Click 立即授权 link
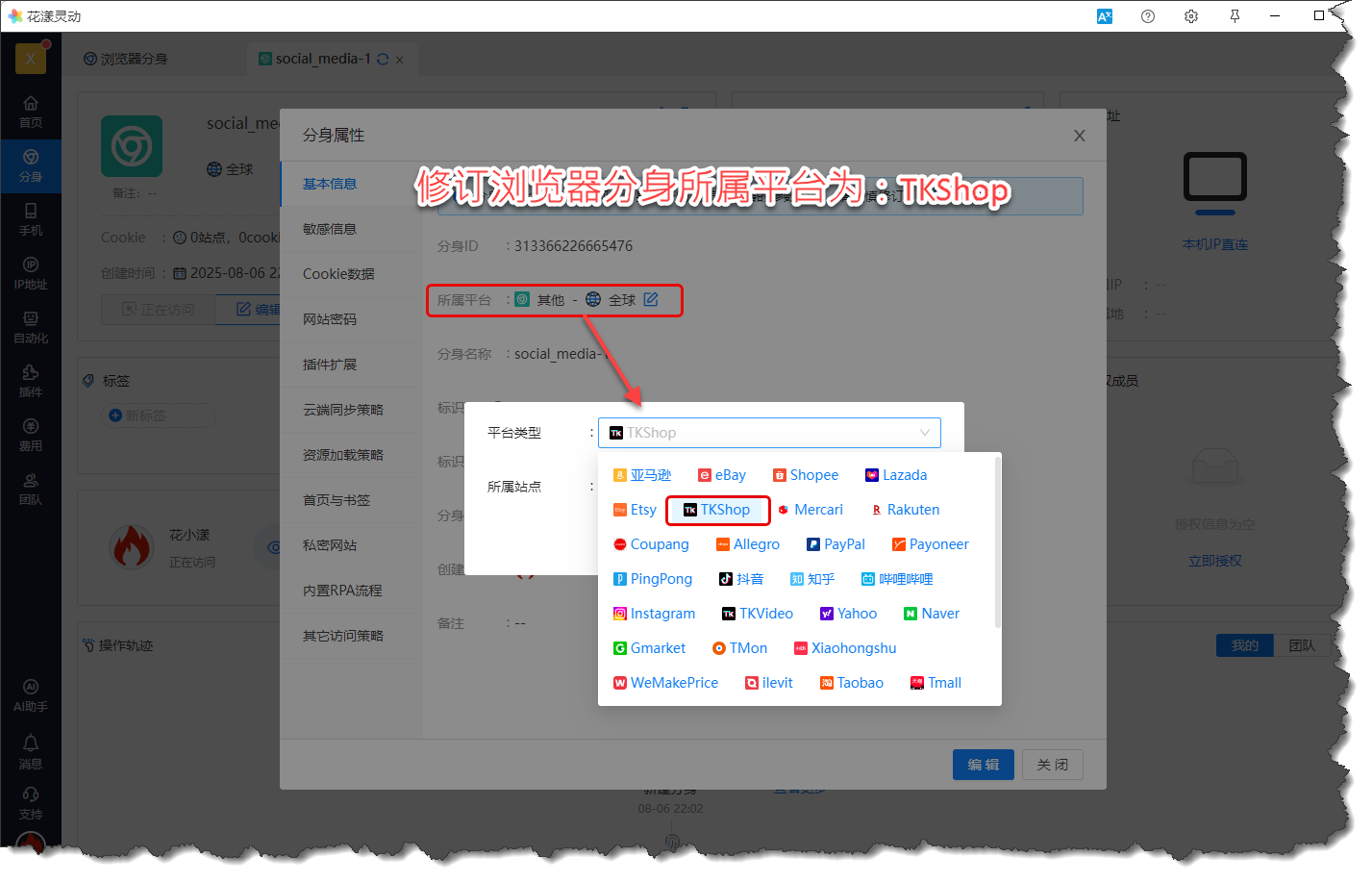Image resolution: width=1372 pixels, height=881 pixels. [1215, 561]
